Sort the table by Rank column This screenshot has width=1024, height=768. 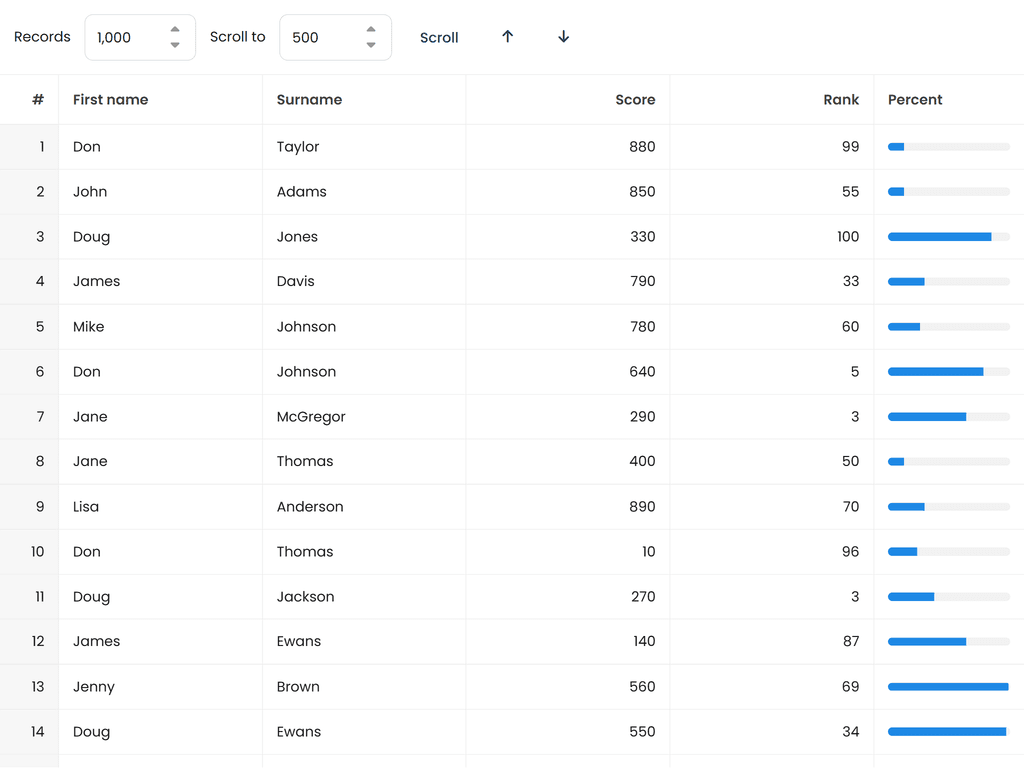(841, 99)
